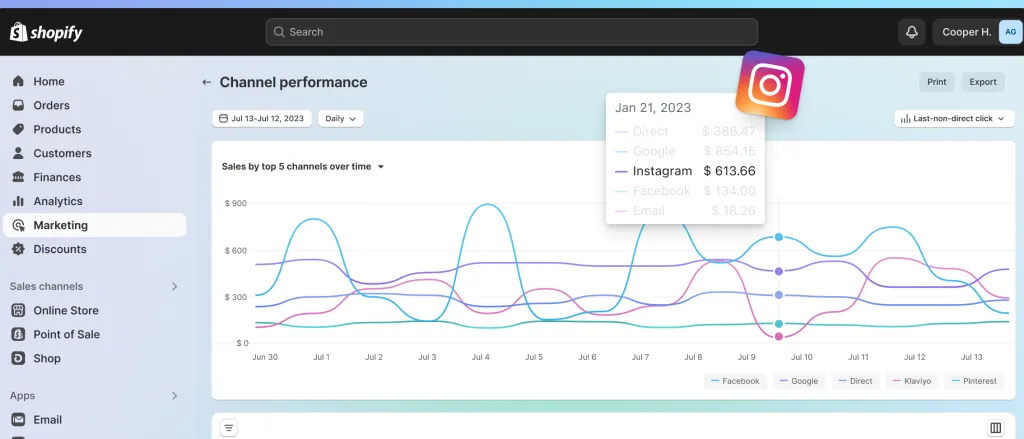Click the columns icon below the chart
This screenshot has width=1024, height=439.
995,429
